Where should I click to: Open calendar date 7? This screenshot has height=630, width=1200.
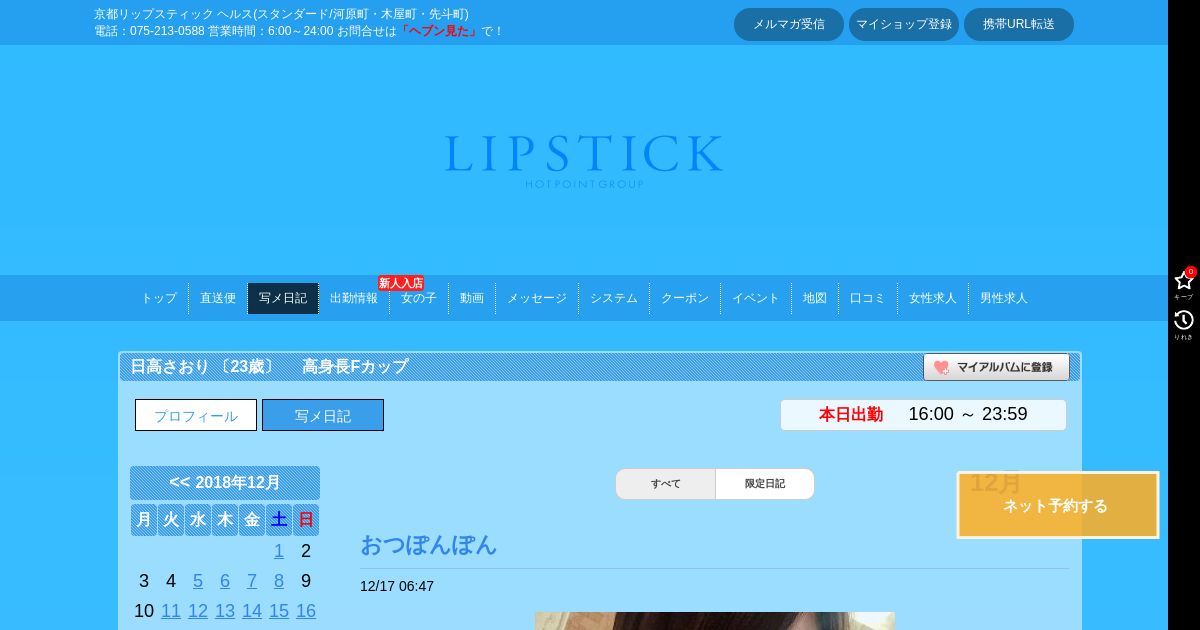click(x=252, y=581)
